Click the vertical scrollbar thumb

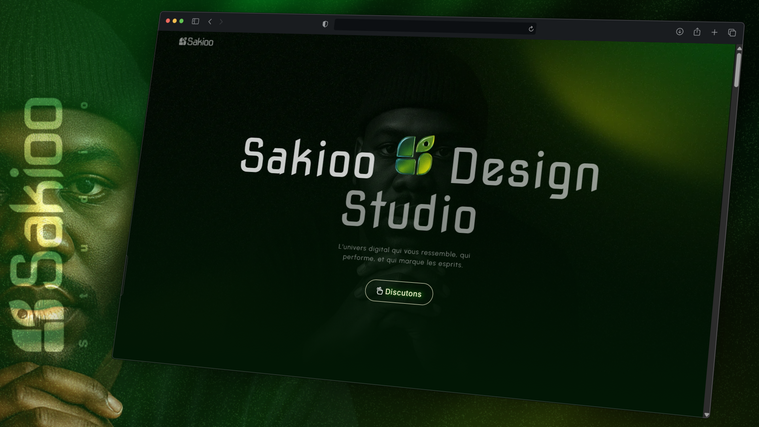(738, 69)
